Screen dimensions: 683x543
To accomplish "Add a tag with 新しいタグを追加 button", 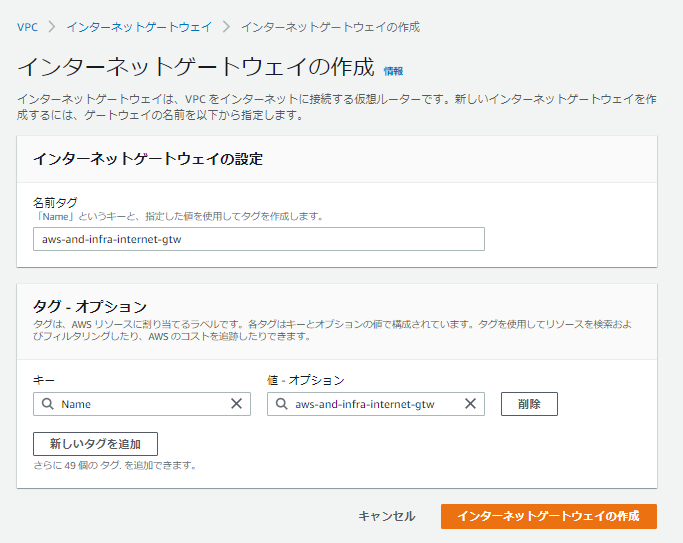I will (x=95, y=444).
